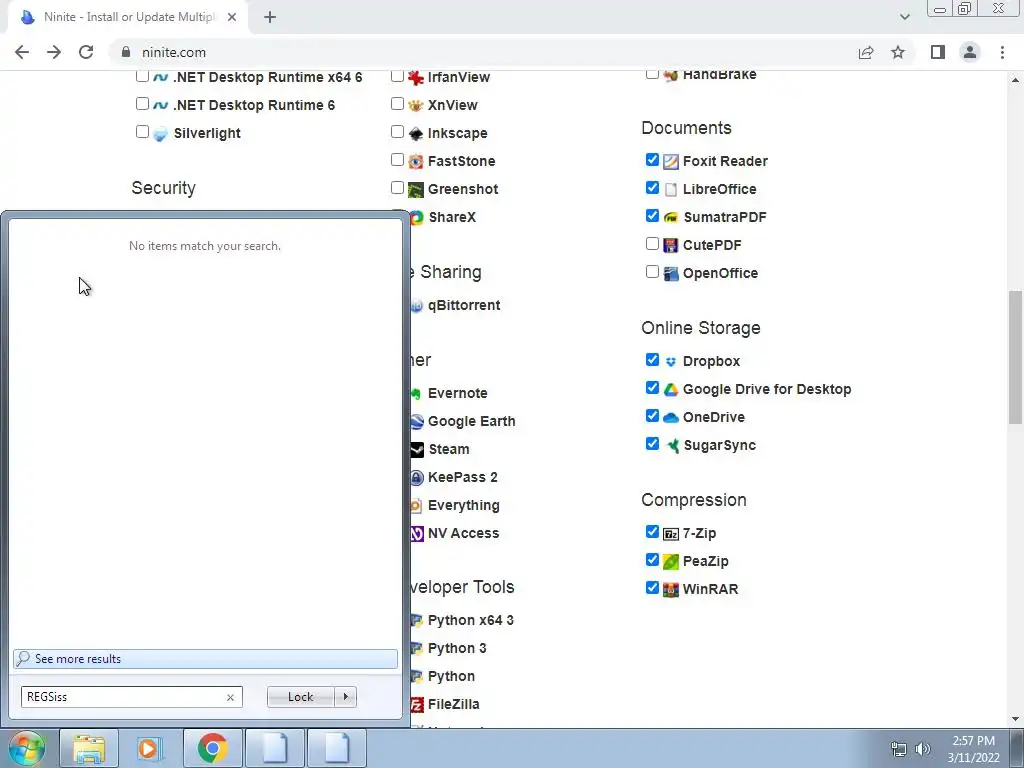Open a new browser tab

pyautogui.click(x=270, y=18)
